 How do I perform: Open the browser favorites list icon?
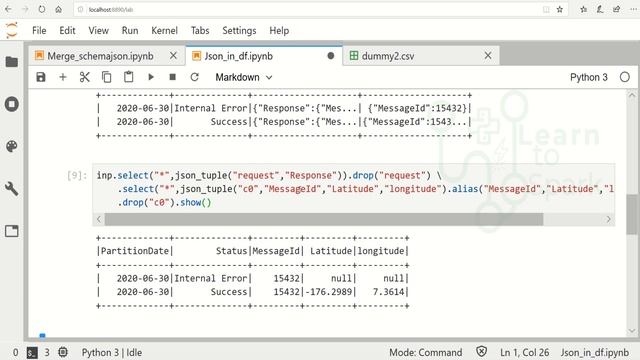click(584, 9)
